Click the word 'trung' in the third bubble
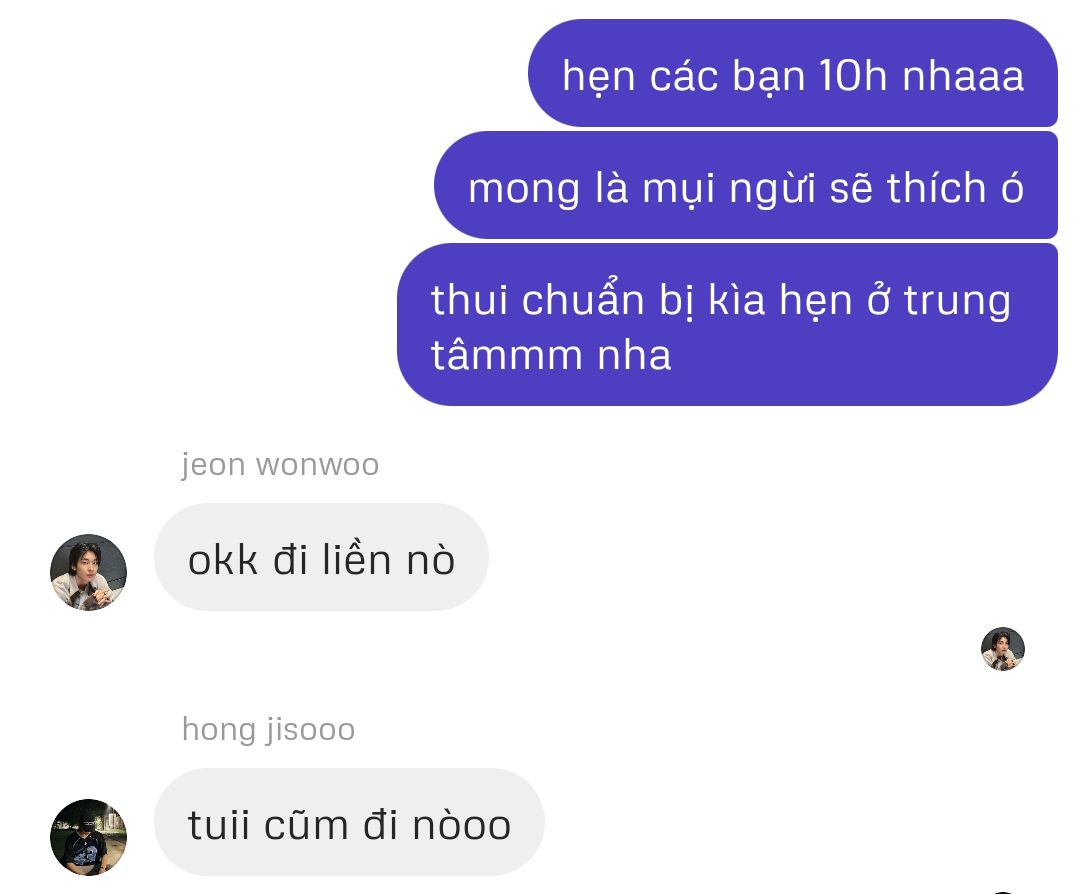 (957, 302)
